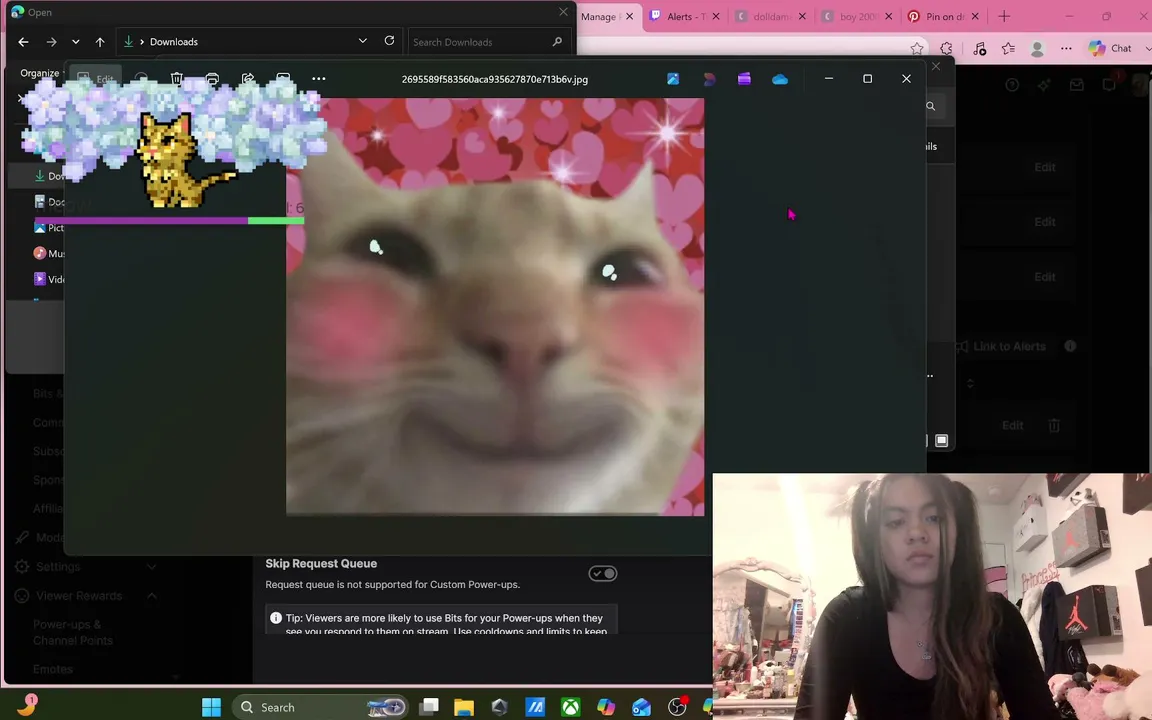1152x720 pixels.
Task: Open Clipchamp from Photos toolbar
Action: [x=744, y=79]
